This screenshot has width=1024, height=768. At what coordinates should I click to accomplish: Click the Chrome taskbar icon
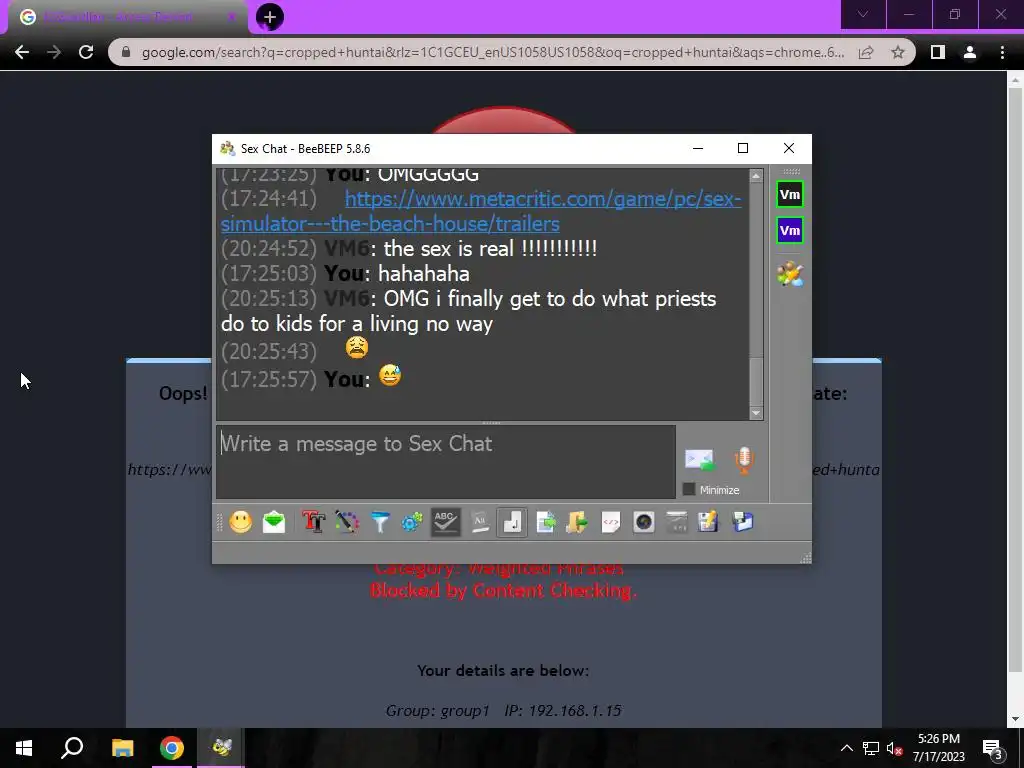[172, 748]
